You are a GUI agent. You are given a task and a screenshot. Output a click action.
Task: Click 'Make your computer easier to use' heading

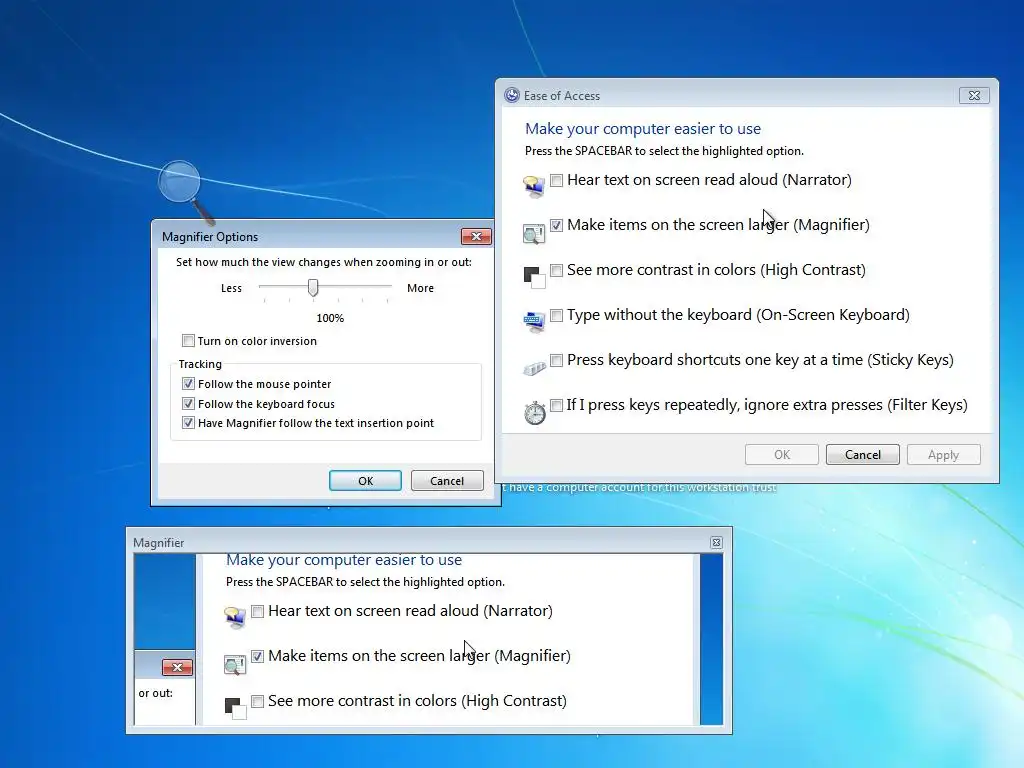[643, 129]
